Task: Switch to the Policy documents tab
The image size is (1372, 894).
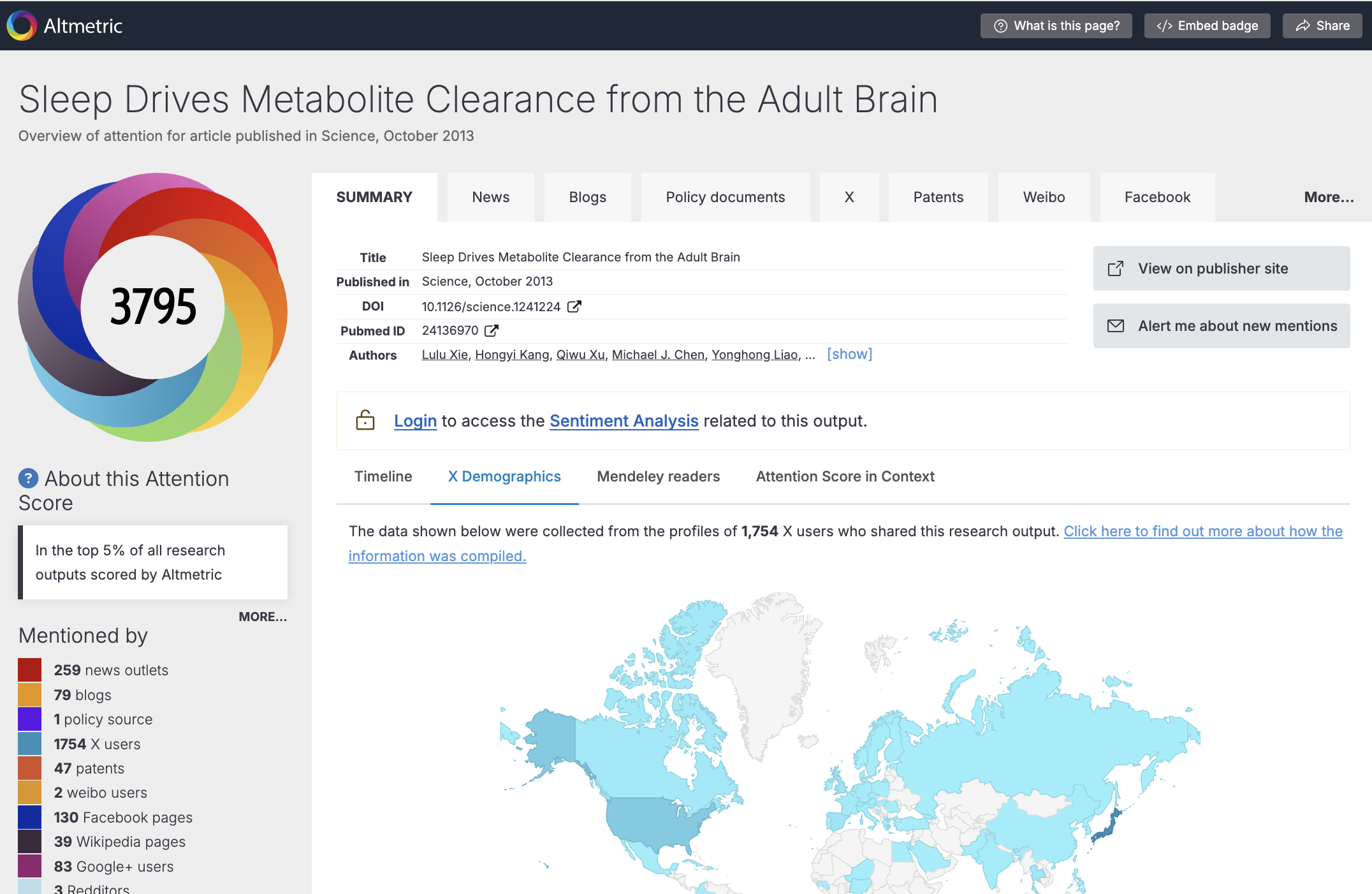Action: point(725,197)
